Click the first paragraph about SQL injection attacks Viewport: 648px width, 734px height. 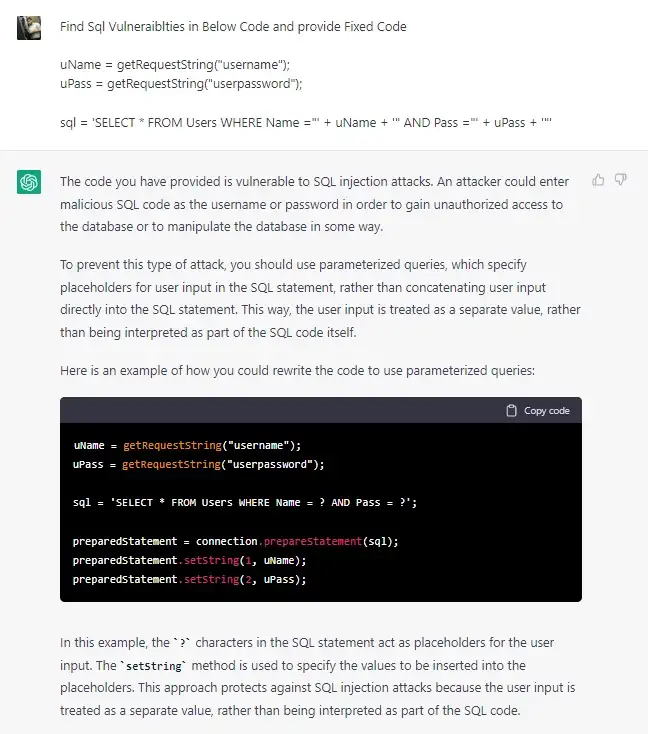[x=314, y=204]
